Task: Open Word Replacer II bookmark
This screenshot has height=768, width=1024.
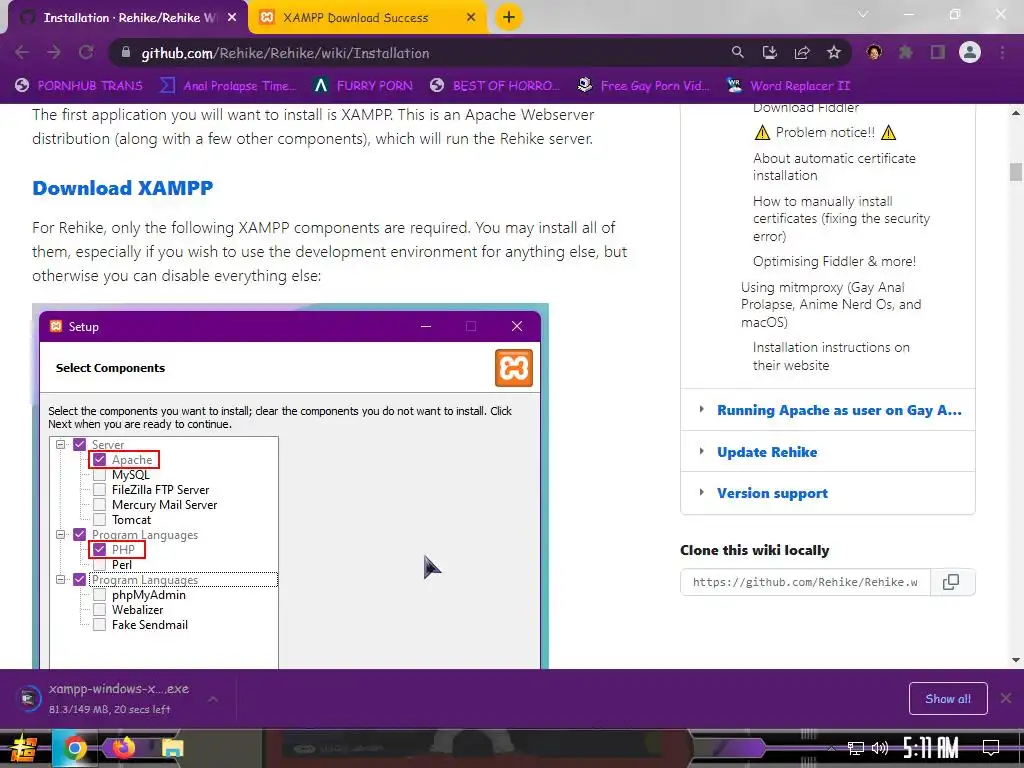Action: (788, 86)
